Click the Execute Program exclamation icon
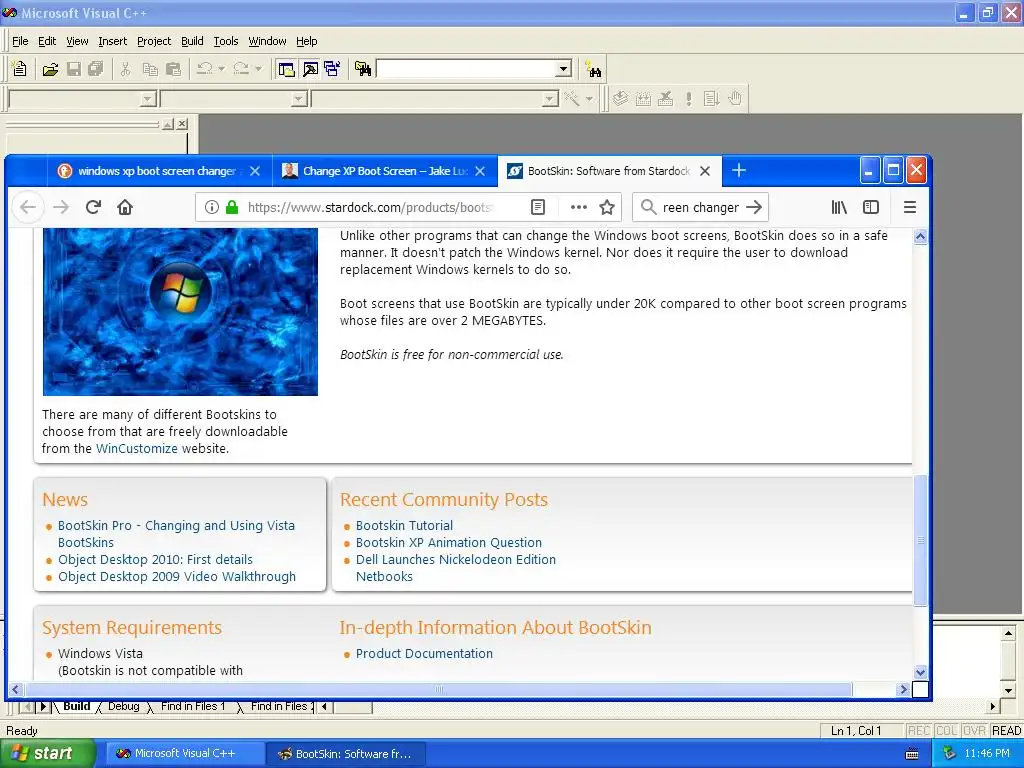The height and width of the screenshot is (768, 1024). coord(688,99)
